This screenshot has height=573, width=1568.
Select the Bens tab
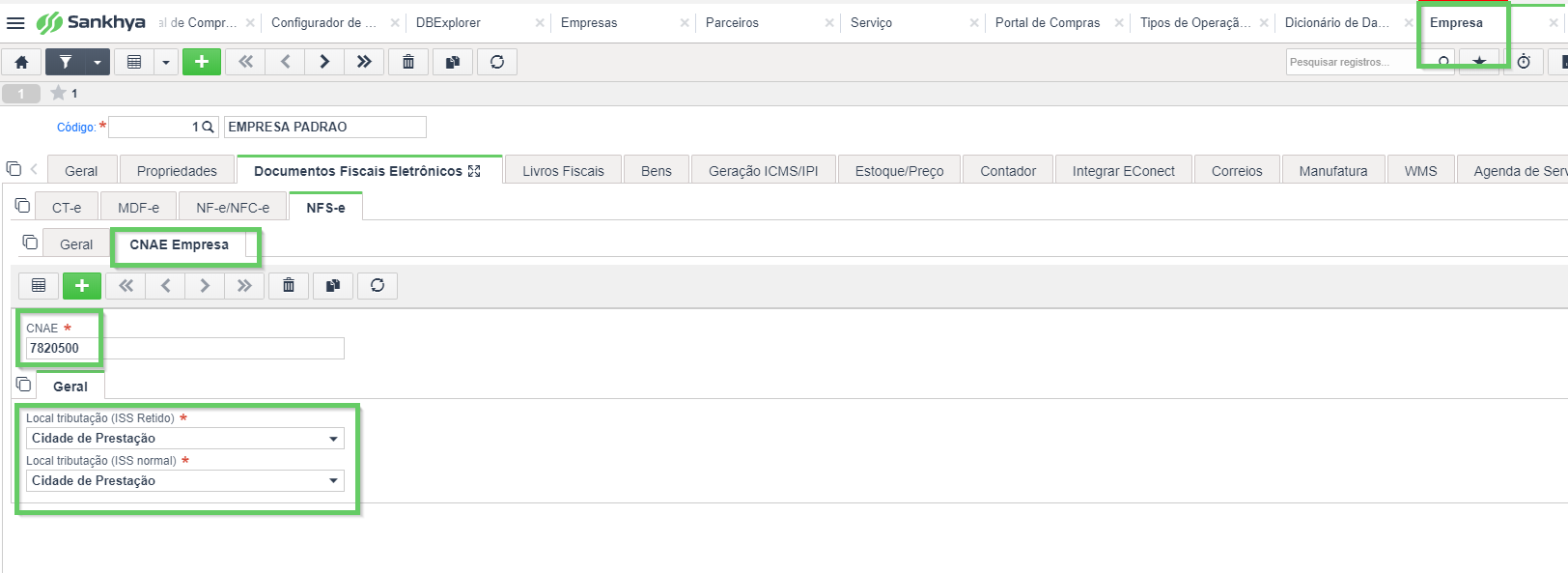click(x=656, y=170)
